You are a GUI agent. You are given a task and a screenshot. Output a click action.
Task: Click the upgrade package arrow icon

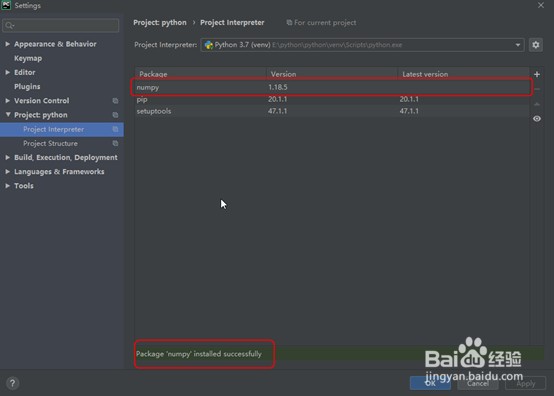tap(537, 104)
